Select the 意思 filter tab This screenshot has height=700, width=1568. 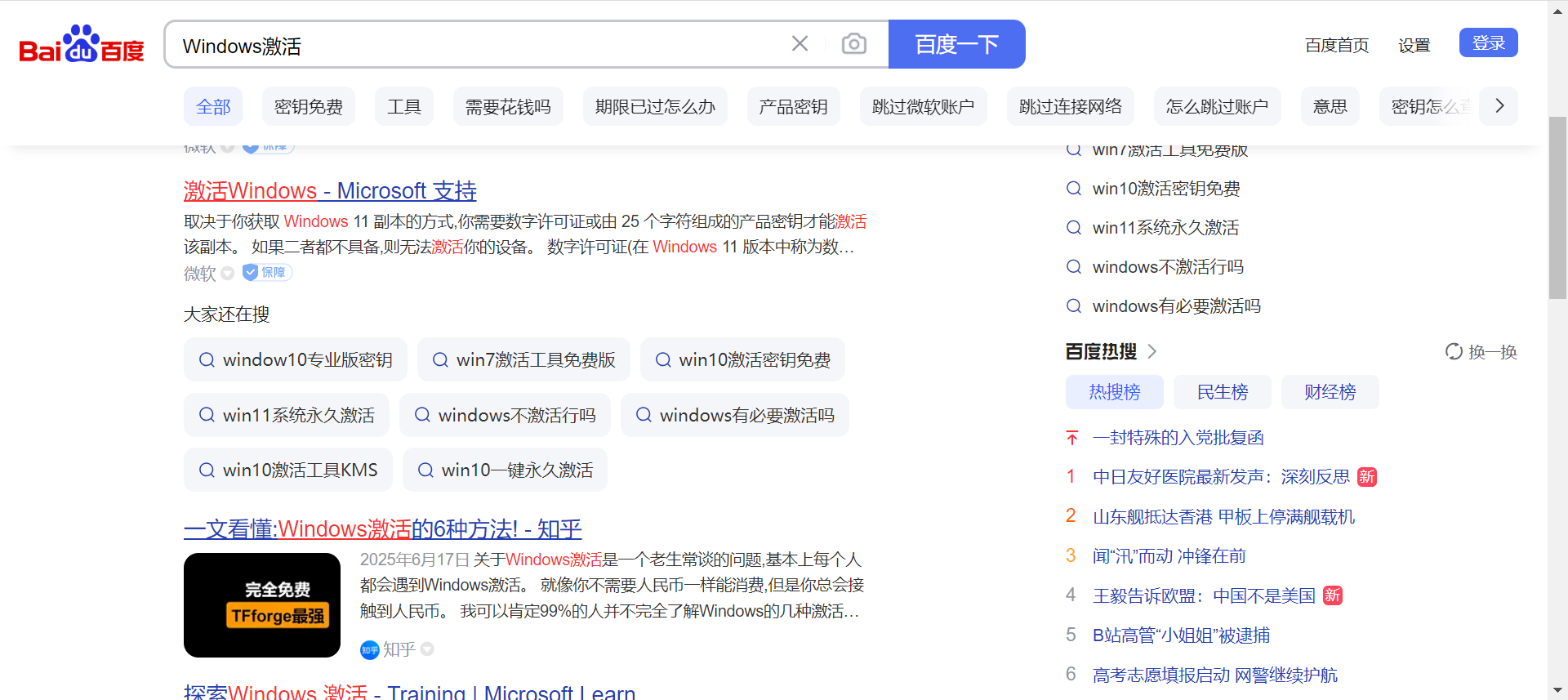tap(1330, 106)
